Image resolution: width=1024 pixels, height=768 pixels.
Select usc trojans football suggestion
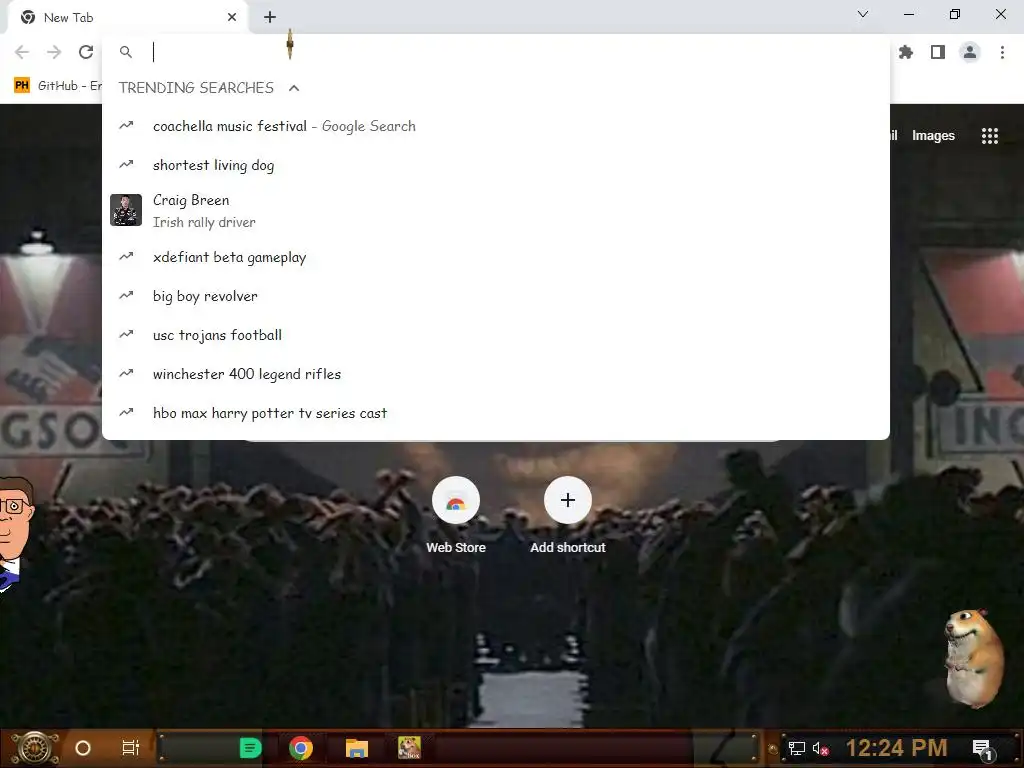tap(496, 335)
